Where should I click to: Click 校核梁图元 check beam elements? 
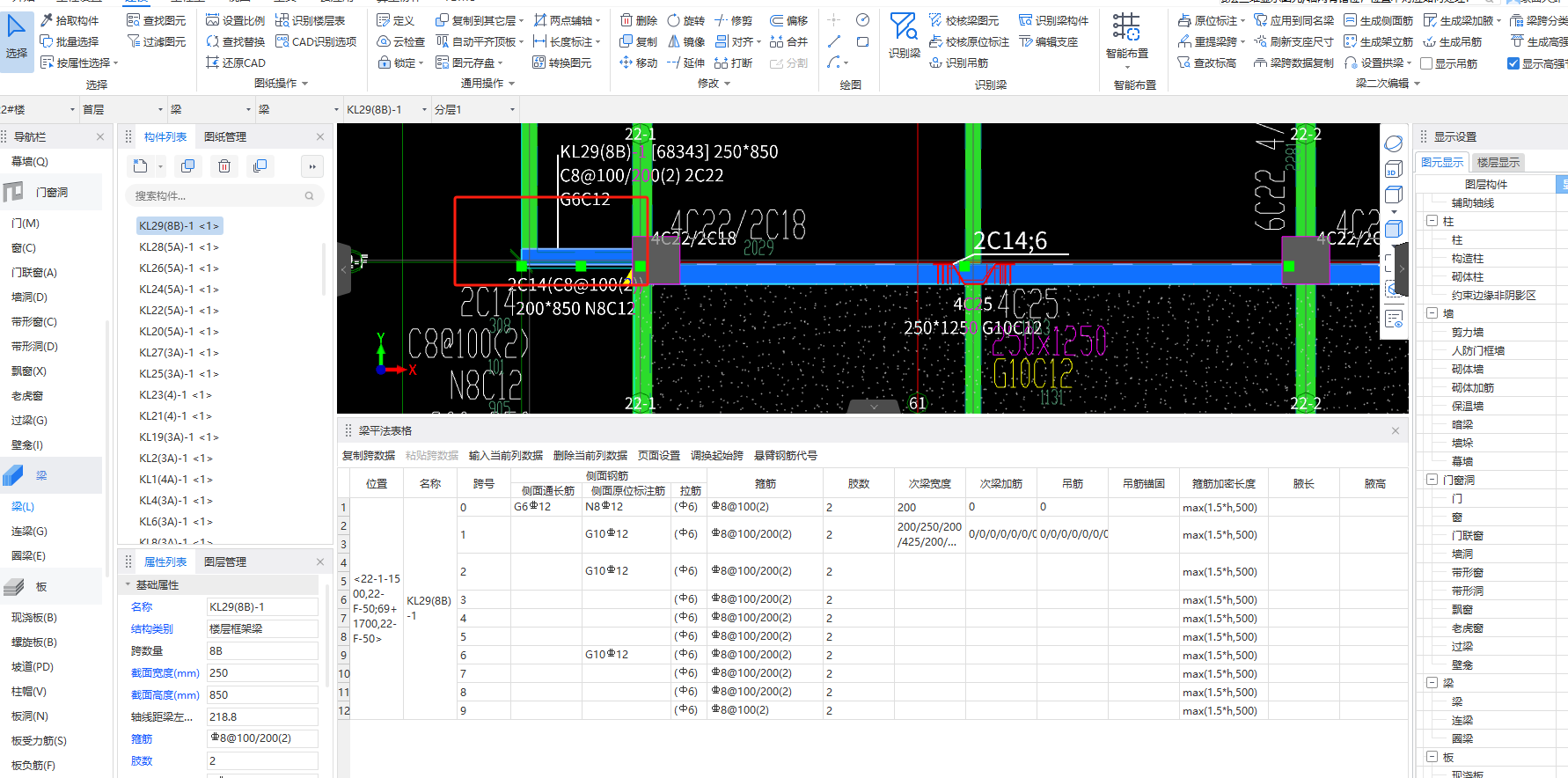coord(964,20)
